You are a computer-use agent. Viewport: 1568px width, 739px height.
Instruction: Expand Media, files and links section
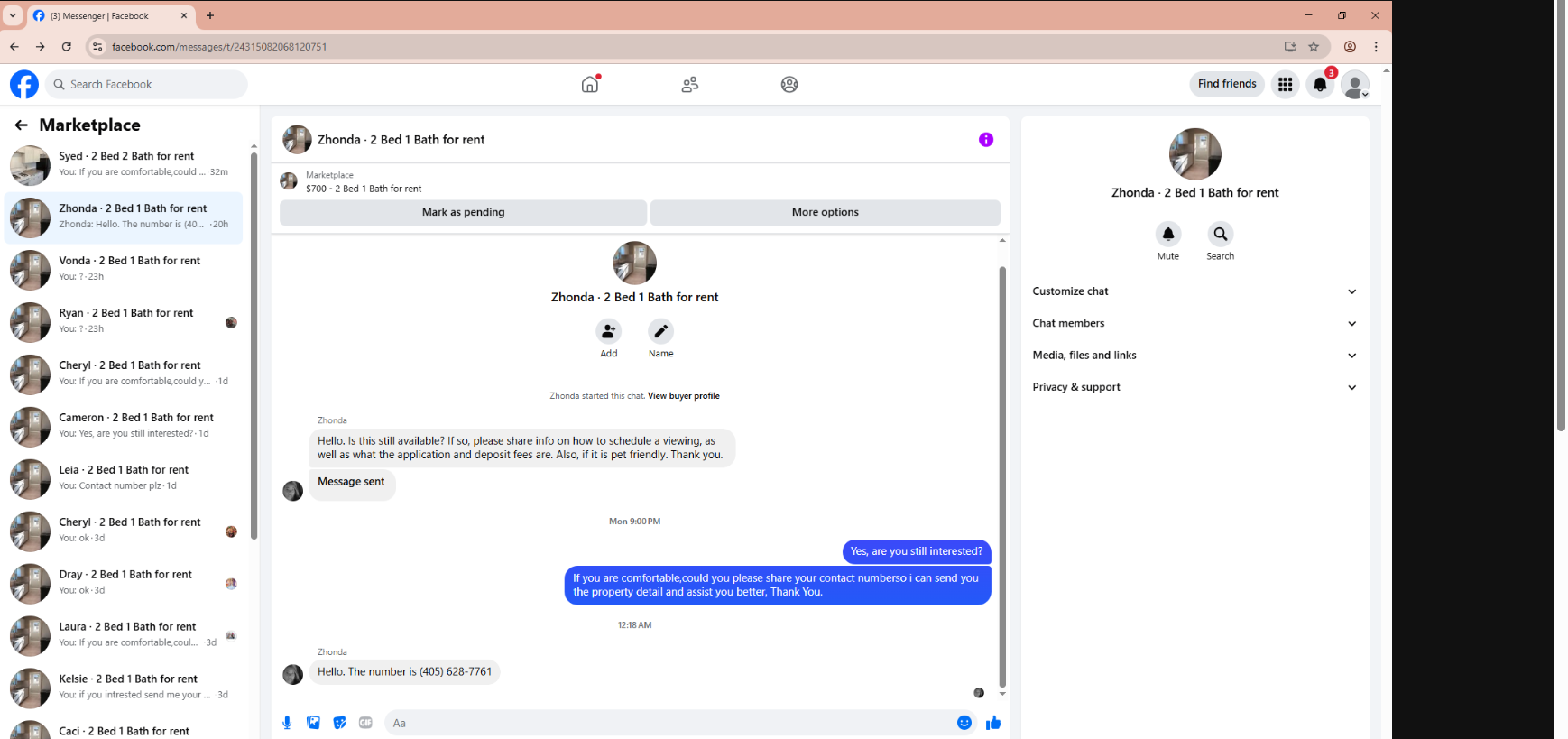(1194, 356)
